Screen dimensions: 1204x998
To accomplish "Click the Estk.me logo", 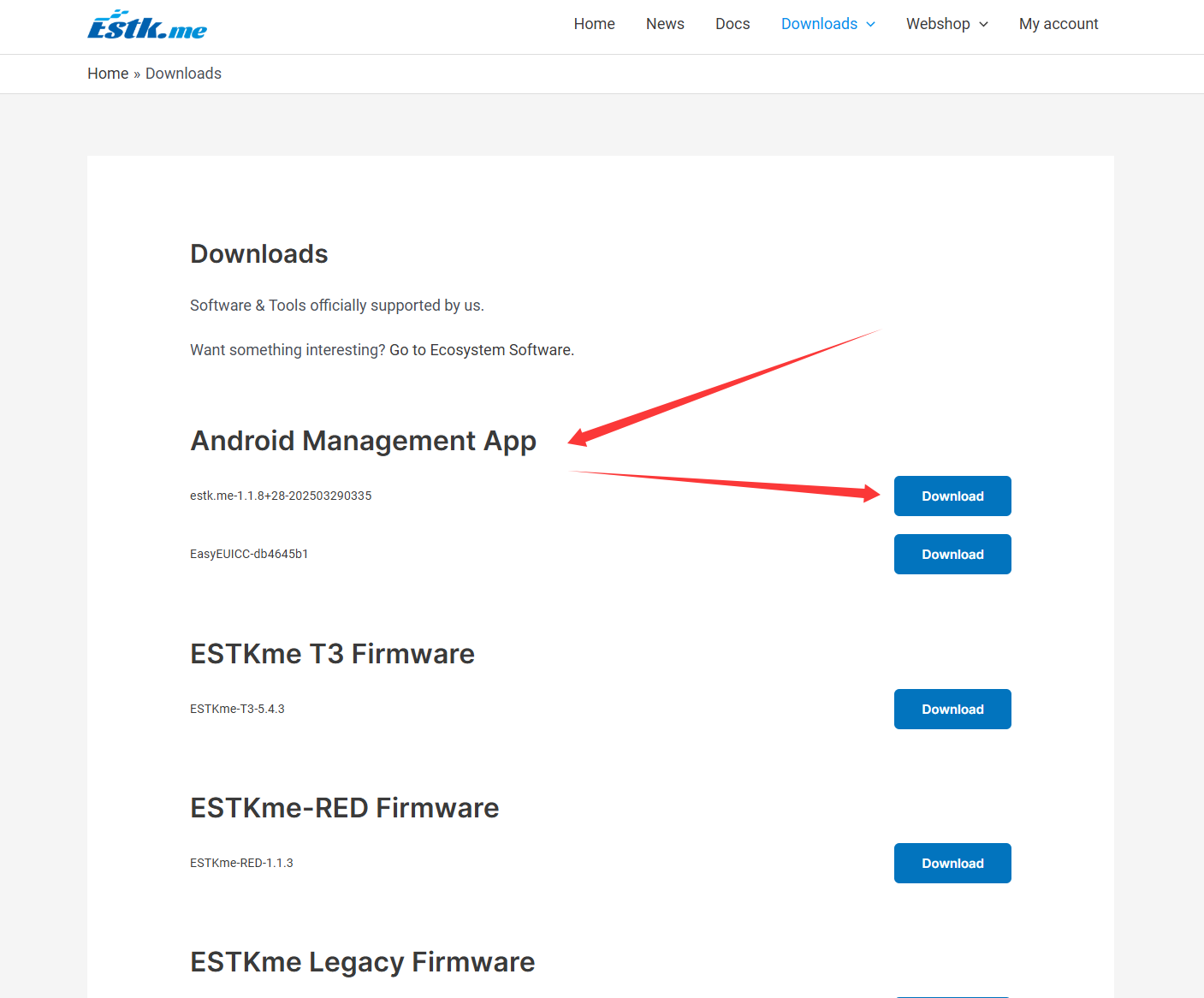I will pyautogui.click(x=147, y=26).
